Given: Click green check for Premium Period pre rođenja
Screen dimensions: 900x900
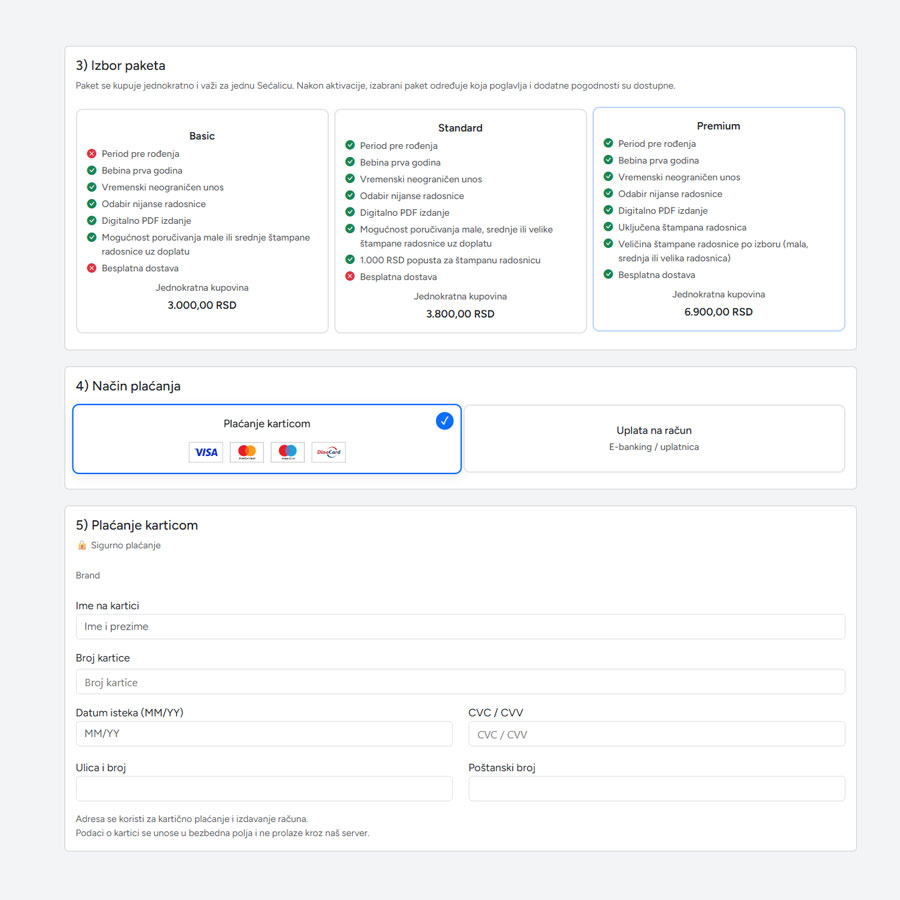Looking at the screenshot, I should click(x=608, y=143).
